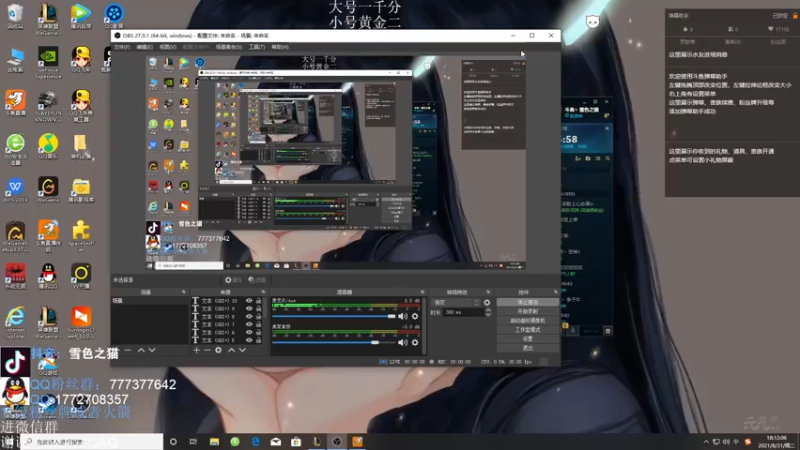Open the 渐变 transition type dropdown
Screen dimensions: 800x450
pyautogui.click(x=456, y=303)
